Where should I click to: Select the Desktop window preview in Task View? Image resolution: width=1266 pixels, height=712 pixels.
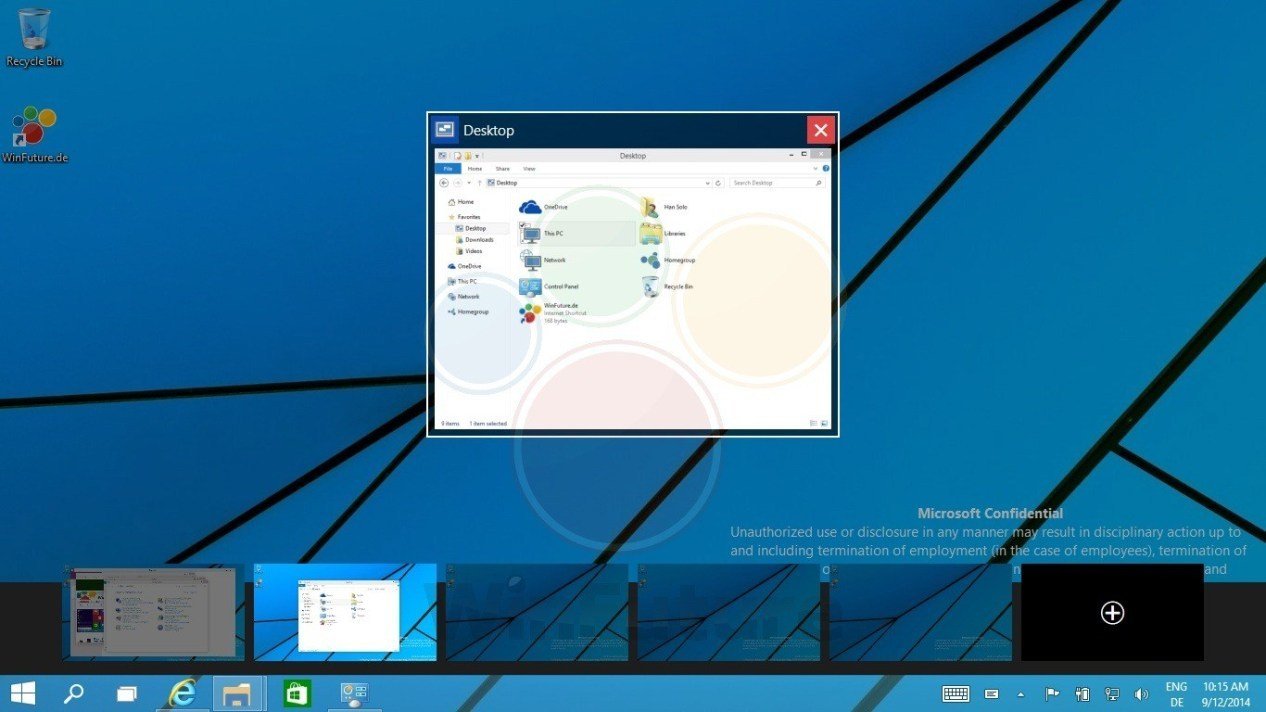[632, 290]
